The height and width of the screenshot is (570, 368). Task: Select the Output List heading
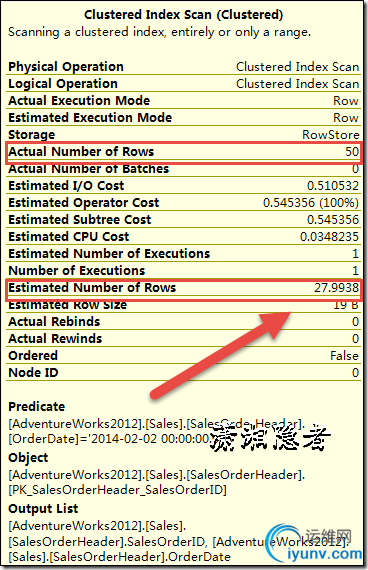[43, 509]
